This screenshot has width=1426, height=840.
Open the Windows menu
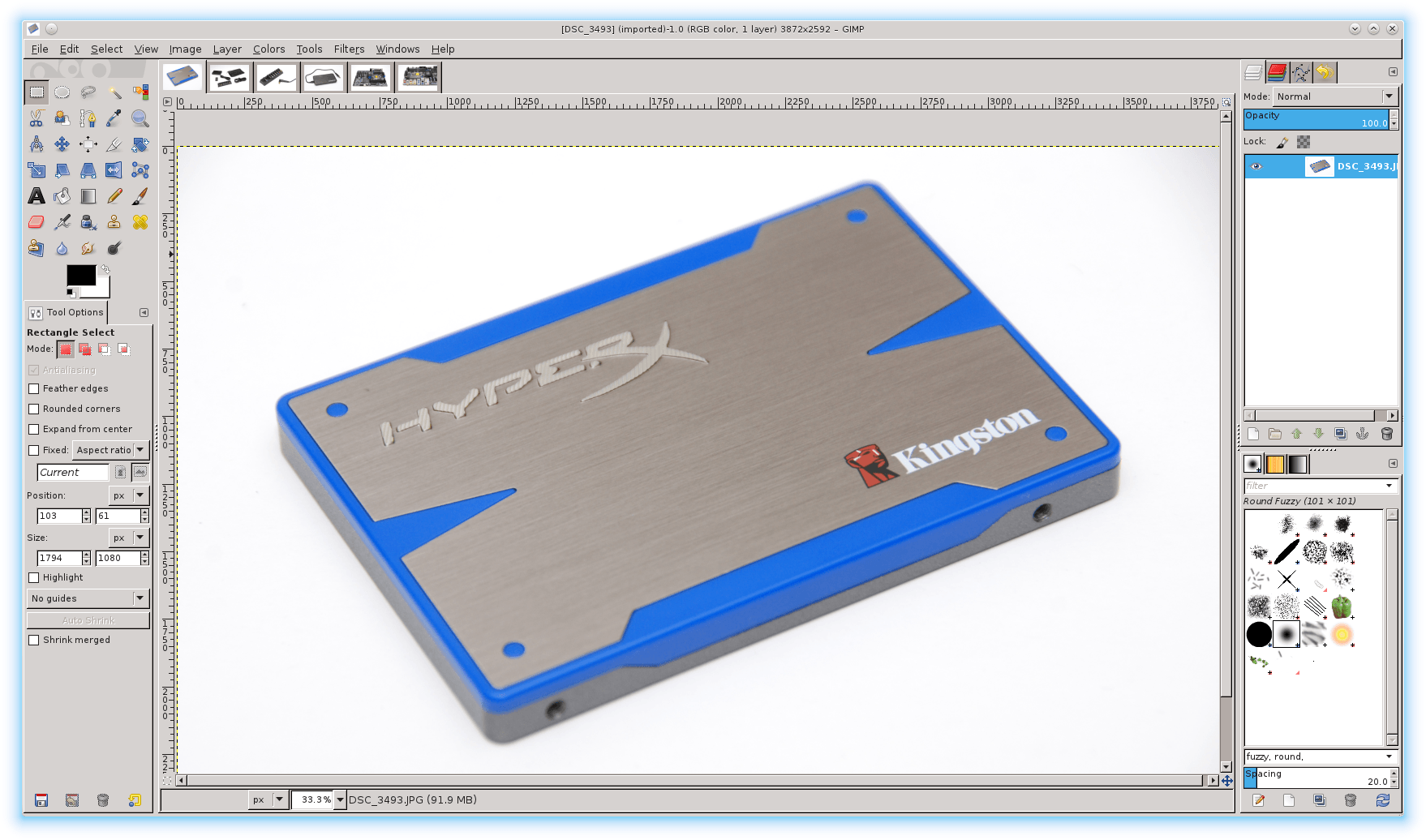pyautogui.click(x=397, y=49)
